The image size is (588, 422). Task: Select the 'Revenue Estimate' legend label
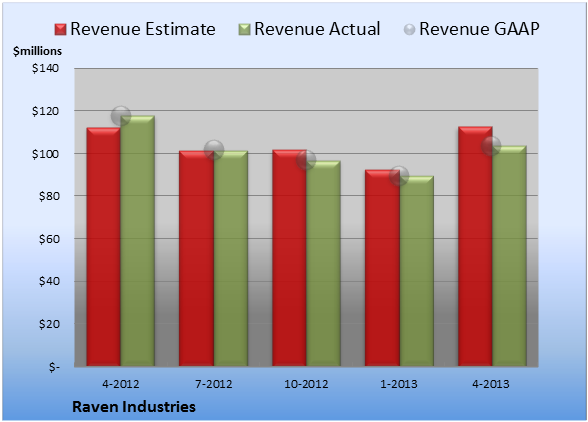(143, 29)
